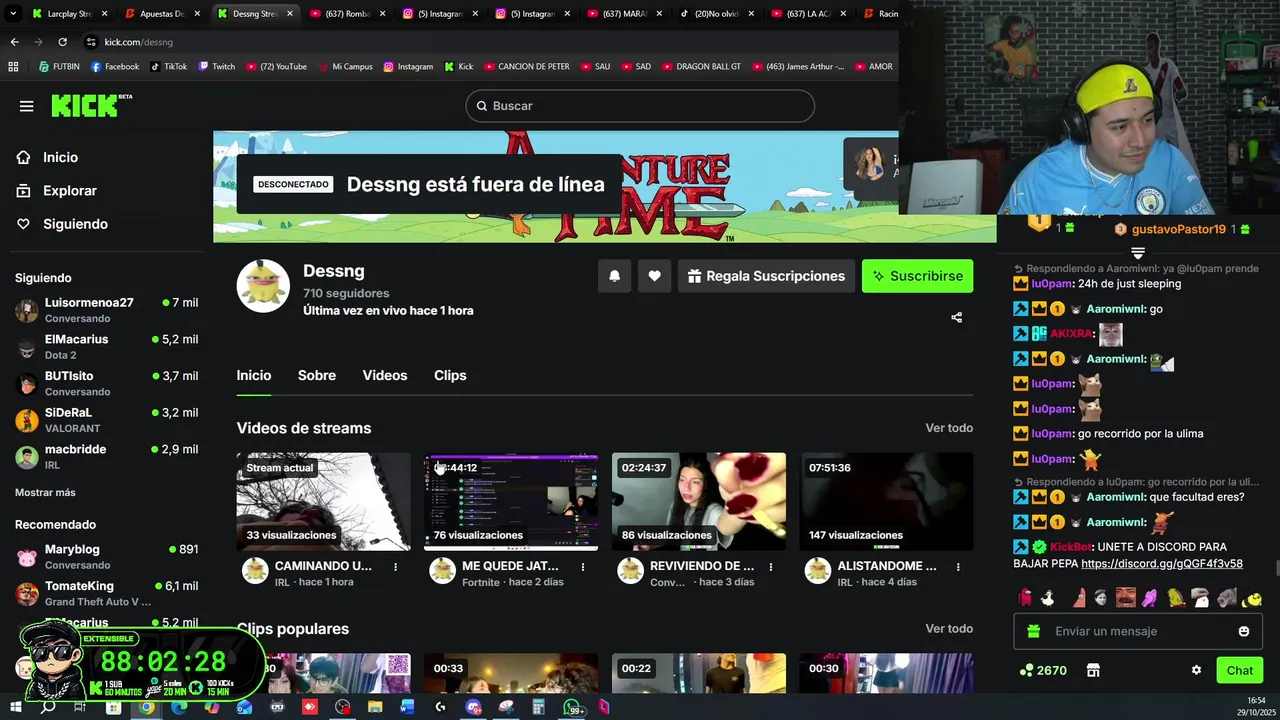The height and width of the screenshot is (720, 1280).
Task: Open the store icon in chat footer
Action: [1093, 671]
